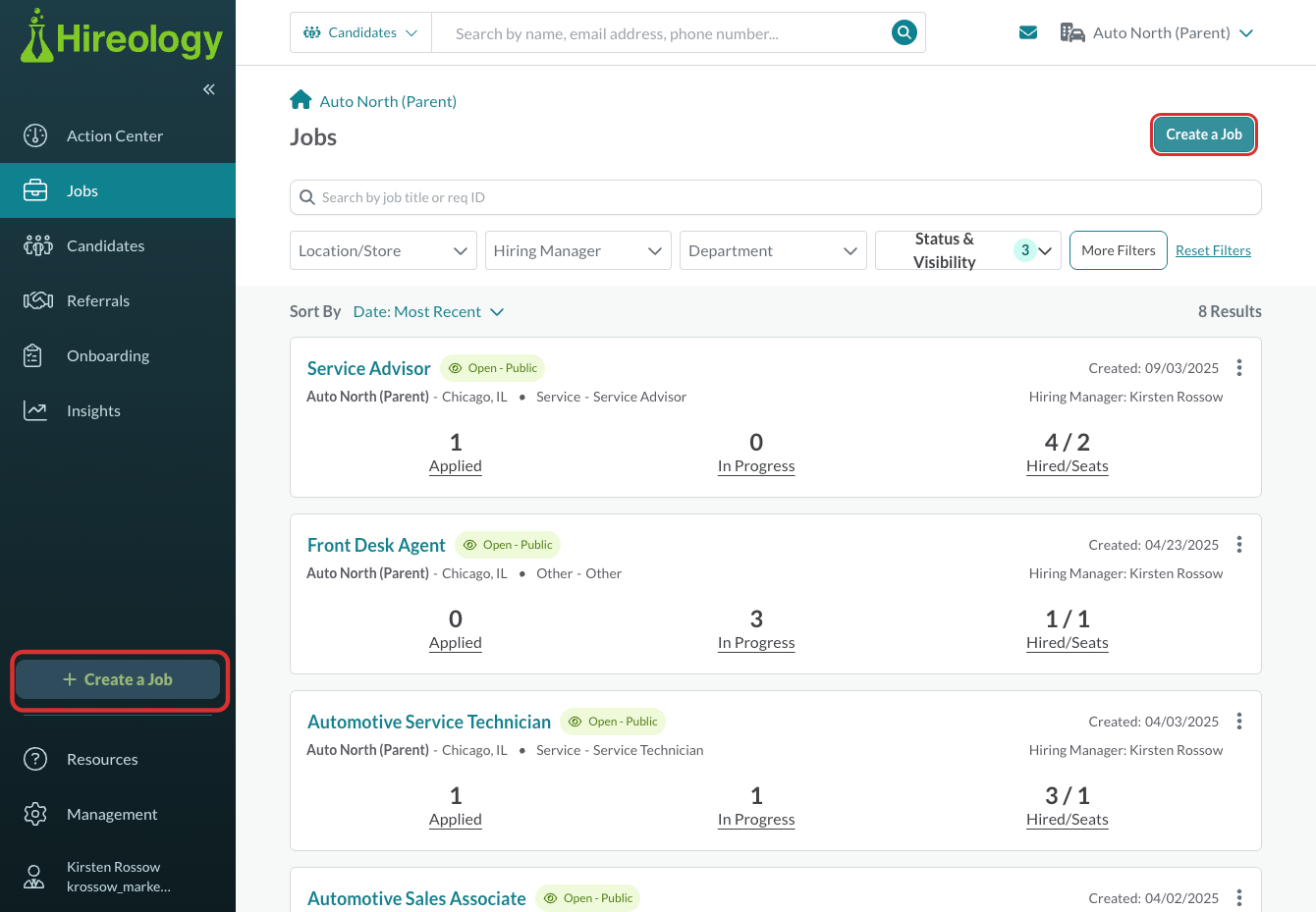Click the job title or req ID search field
The height and width of the screenshot is (912, 1316).
pos(776,197)
